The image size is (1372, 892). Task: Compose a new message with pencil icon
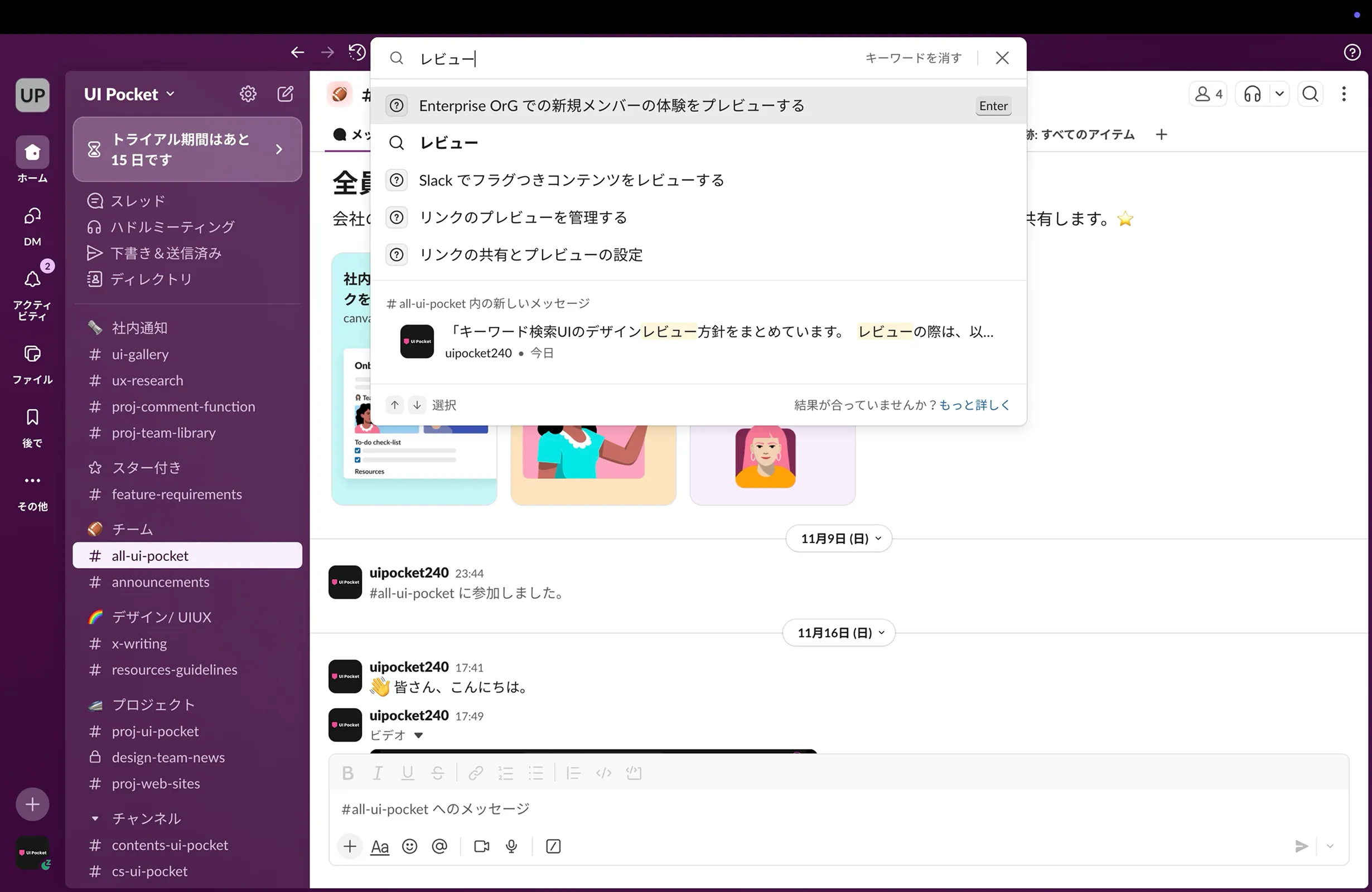[x=286, y=94]
